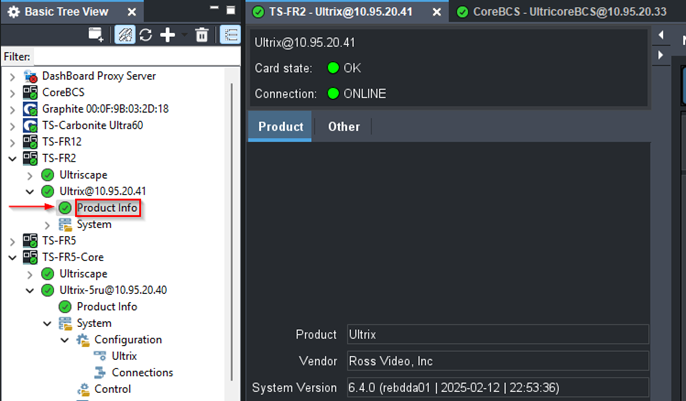This screenshot has width=686, height=401.
Task: Select Product Info under Ultrix@10.95.20.41
Action: (x=107, y=208)
